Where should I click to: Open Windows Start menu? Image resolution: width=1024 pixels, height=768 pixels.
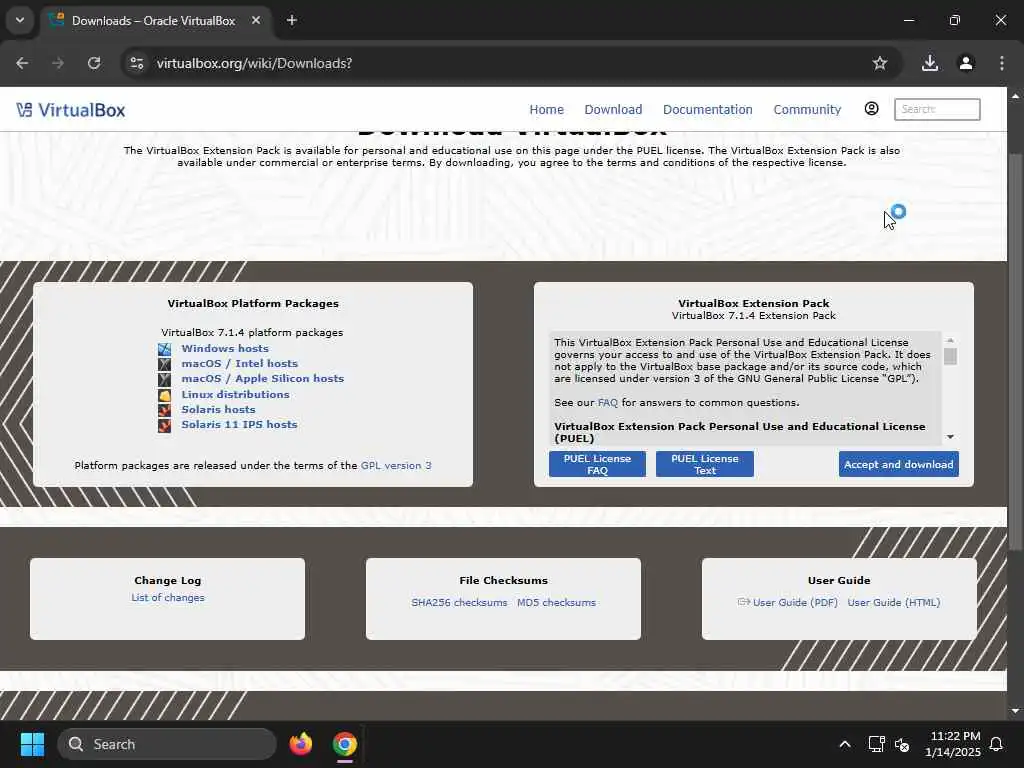coord(32,744)
